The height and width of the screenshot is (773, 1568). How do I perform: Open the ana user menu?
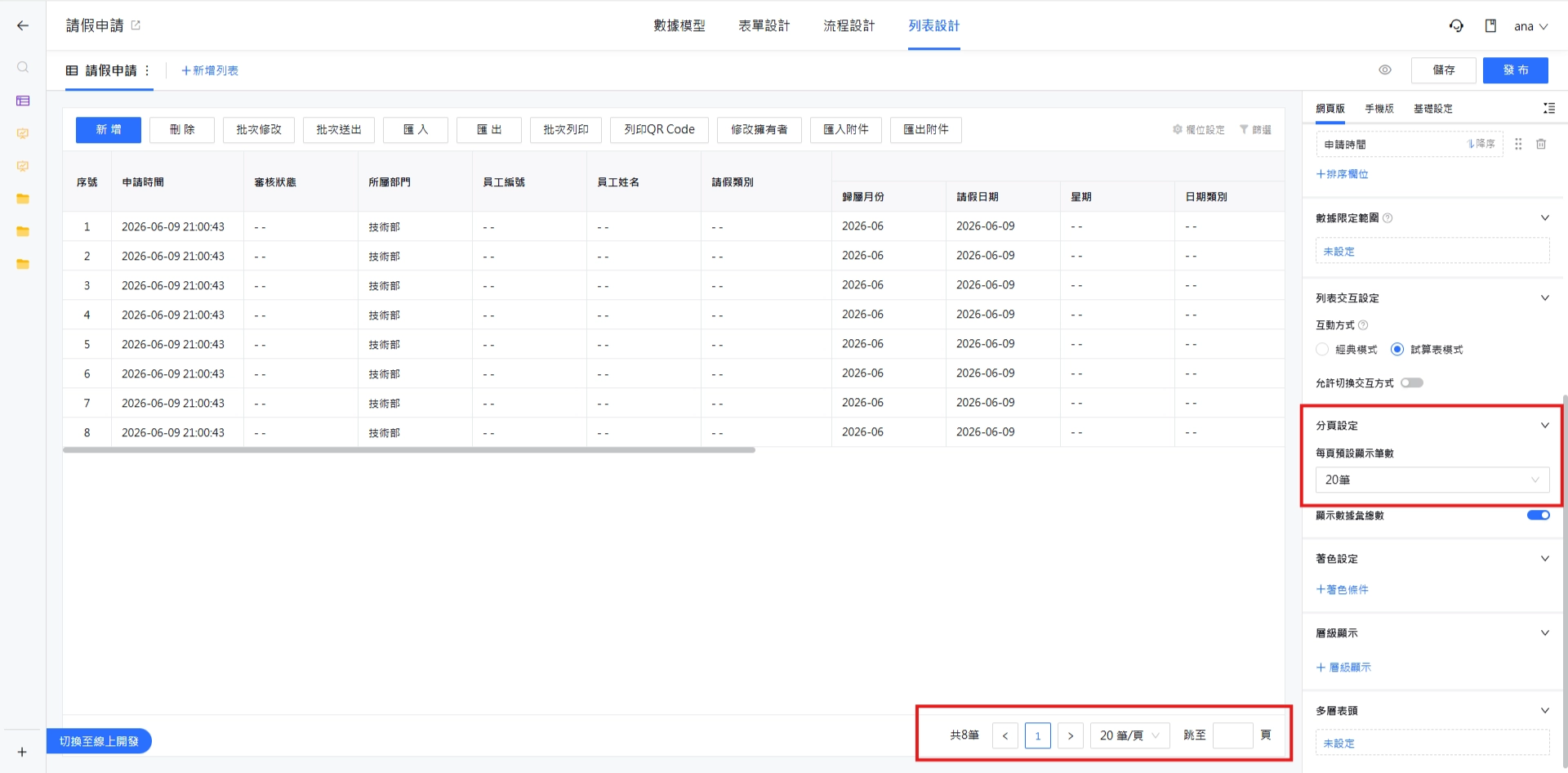pos(1530,26)
